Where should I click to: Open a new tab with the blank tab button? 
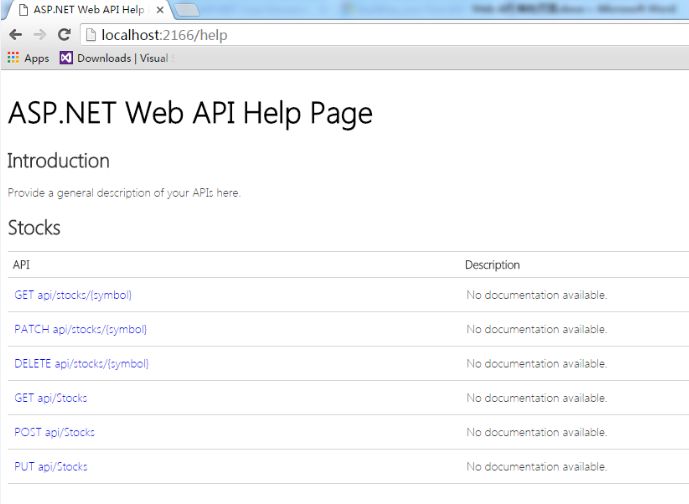click(187, 11)
